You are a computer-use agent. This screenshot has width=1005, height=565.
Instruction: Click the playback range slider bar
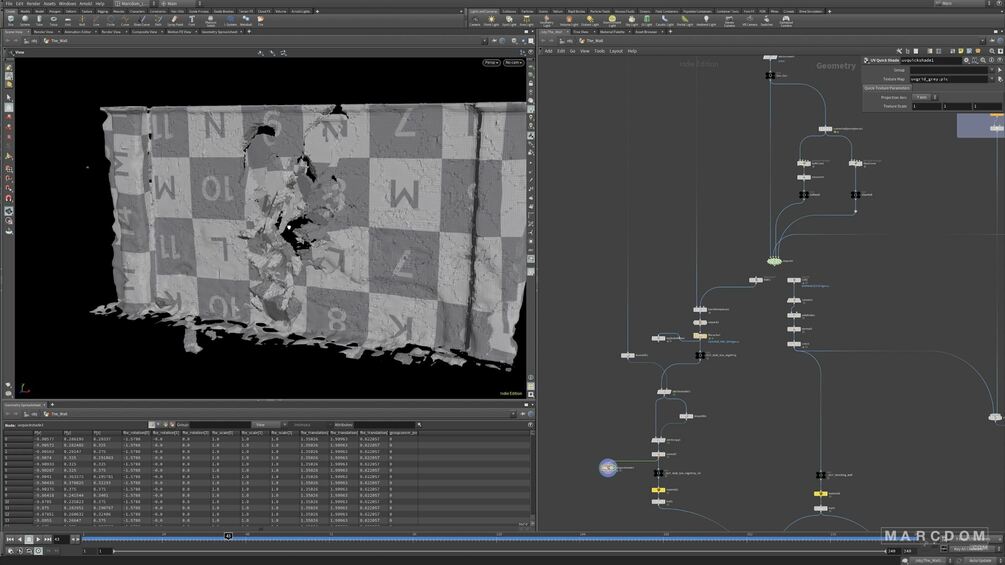pos(500,551)
